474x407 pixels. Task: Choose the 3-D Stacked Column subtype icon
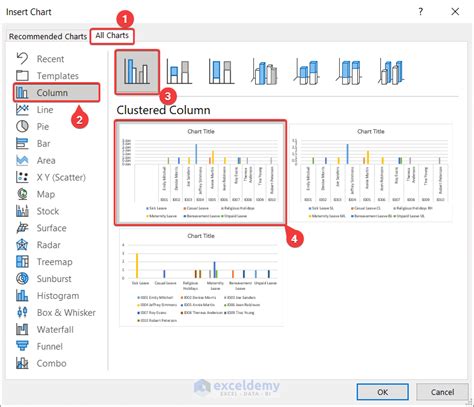point(306,72)
